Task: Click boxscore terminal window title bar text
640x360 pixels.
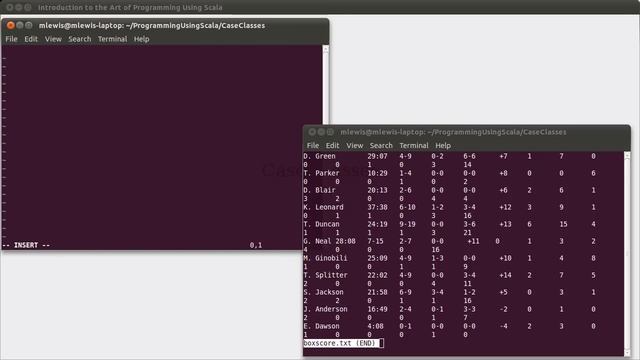Action: point(453,132)
